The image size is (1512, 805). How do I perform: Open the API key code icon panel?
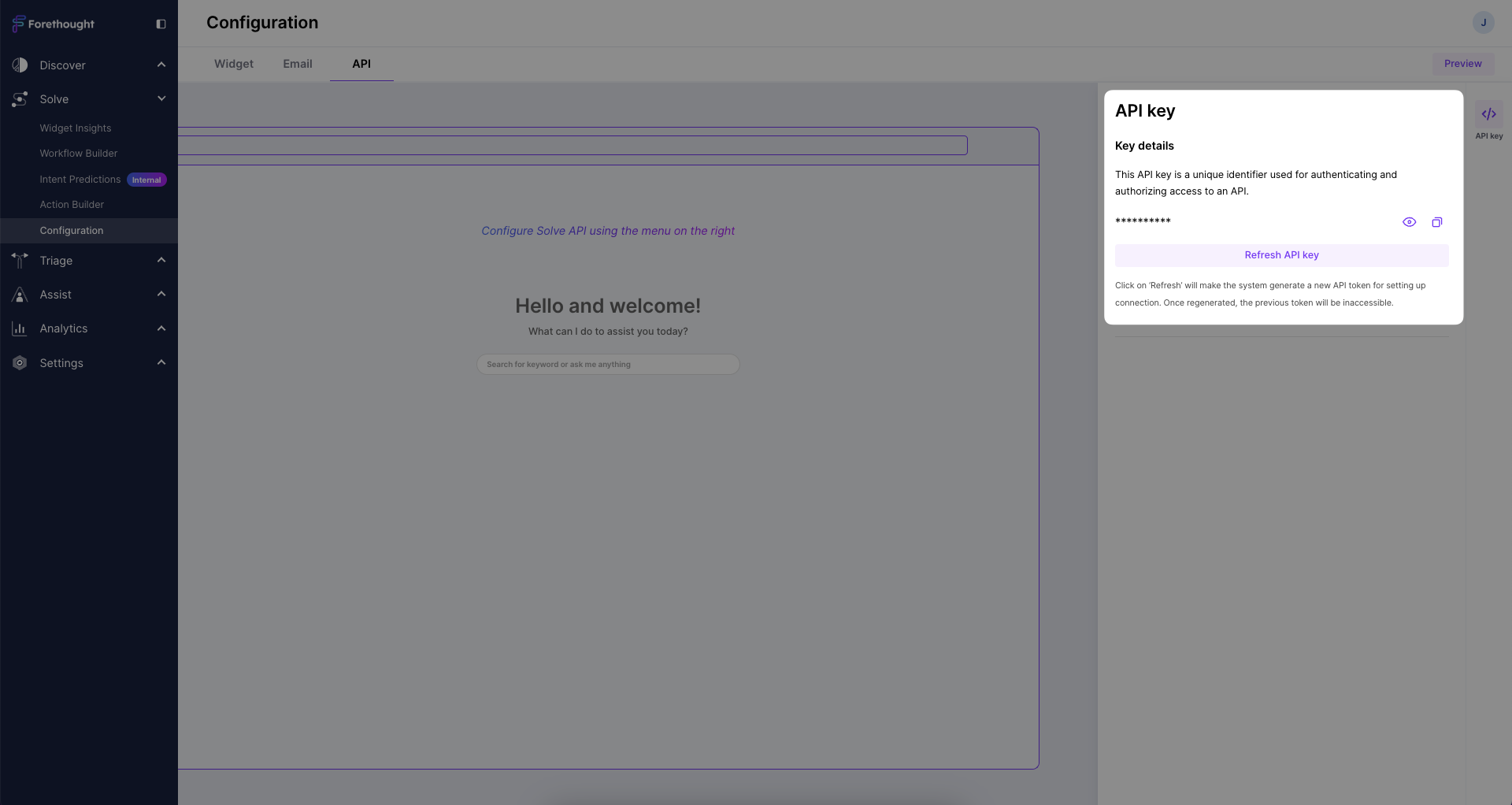1488,114
